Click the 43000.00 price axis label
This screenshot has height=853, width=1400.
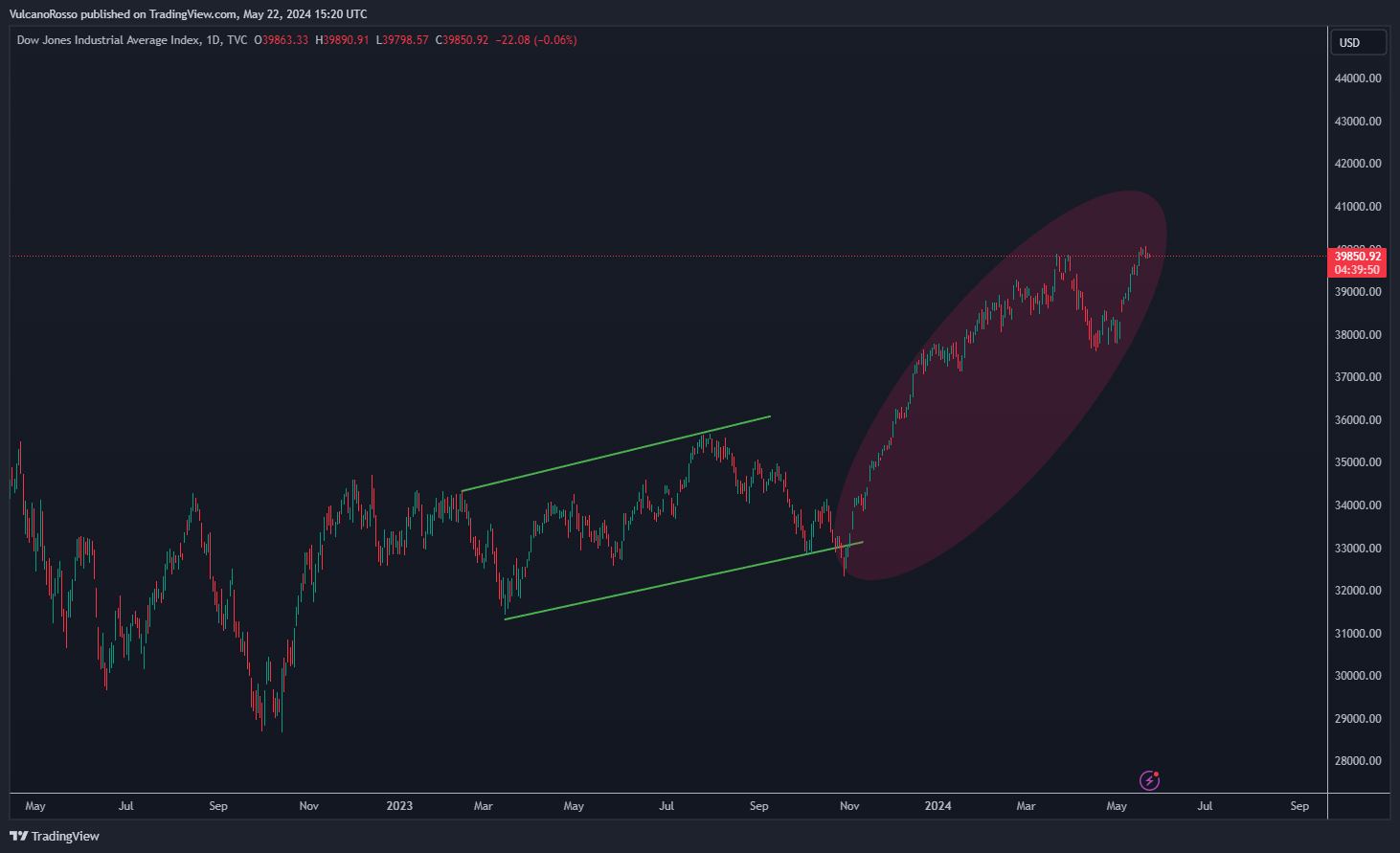tap(1358, 122)
